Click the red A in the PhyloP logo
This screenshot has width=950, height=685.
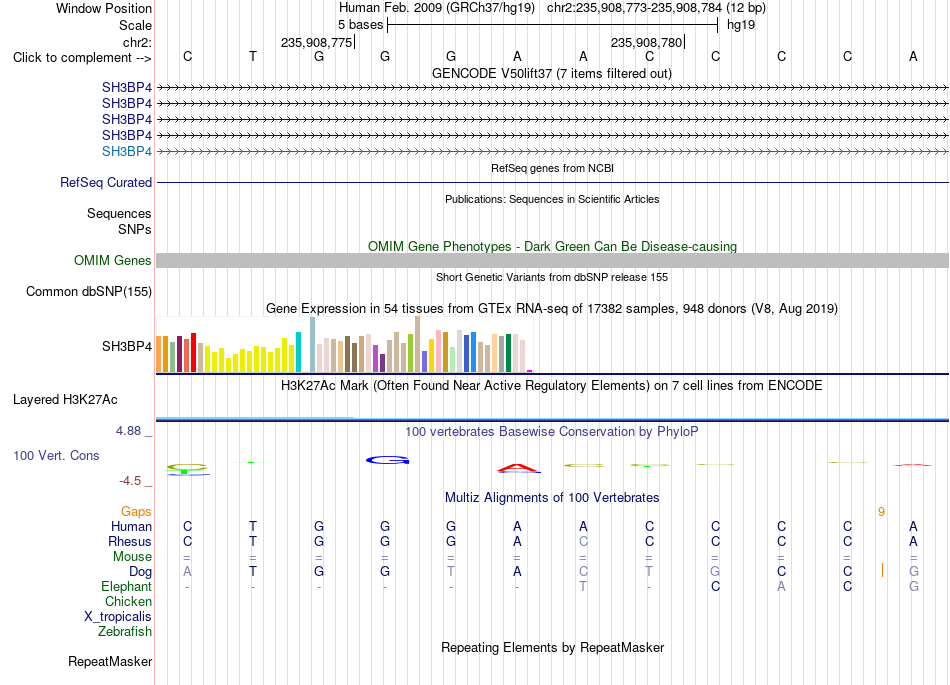click(518, 468)
